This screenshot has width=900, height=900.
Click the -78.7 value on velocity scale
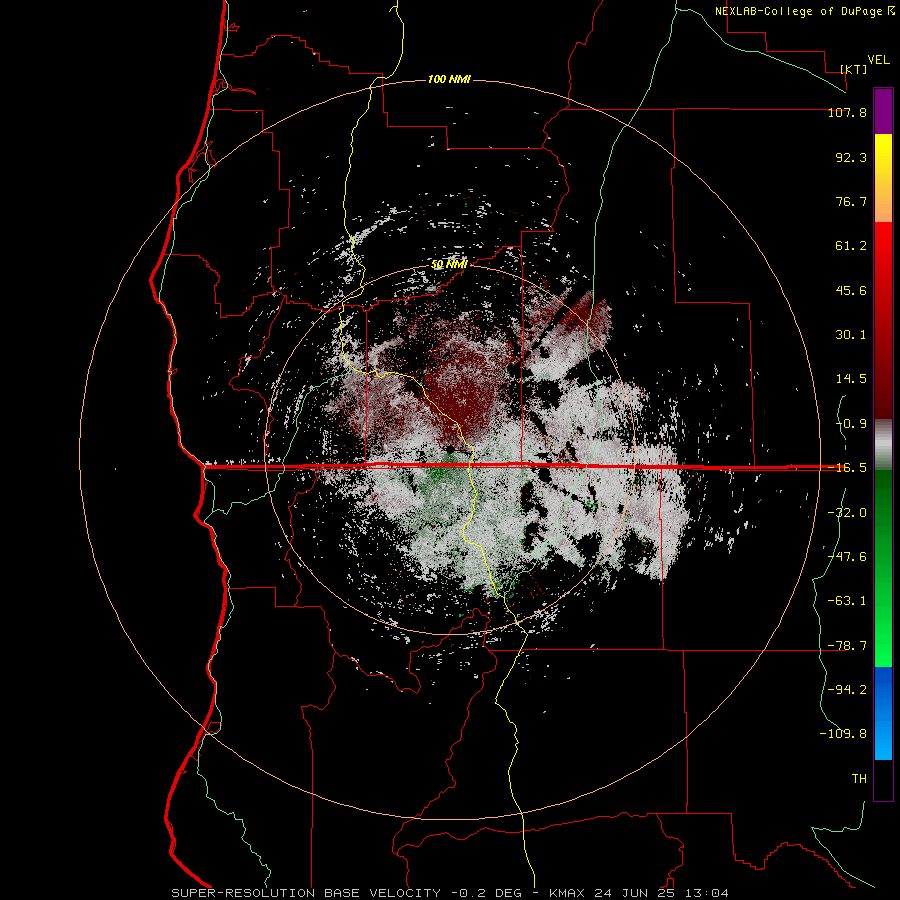click(x=847, y=646)
